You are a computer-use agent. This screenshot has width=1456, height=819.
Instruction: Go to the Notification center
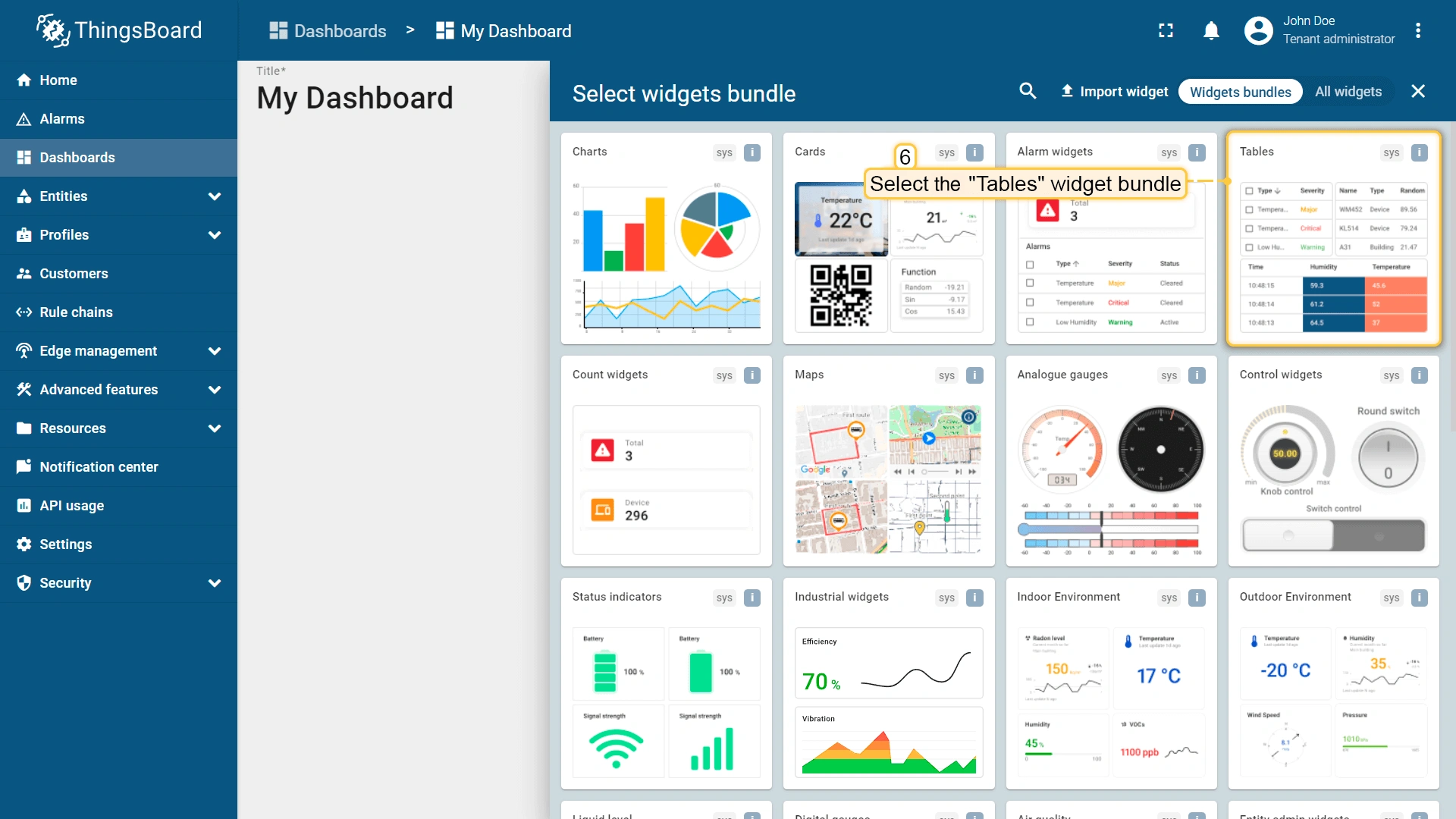pyautogui.click(x=99, y=467)
